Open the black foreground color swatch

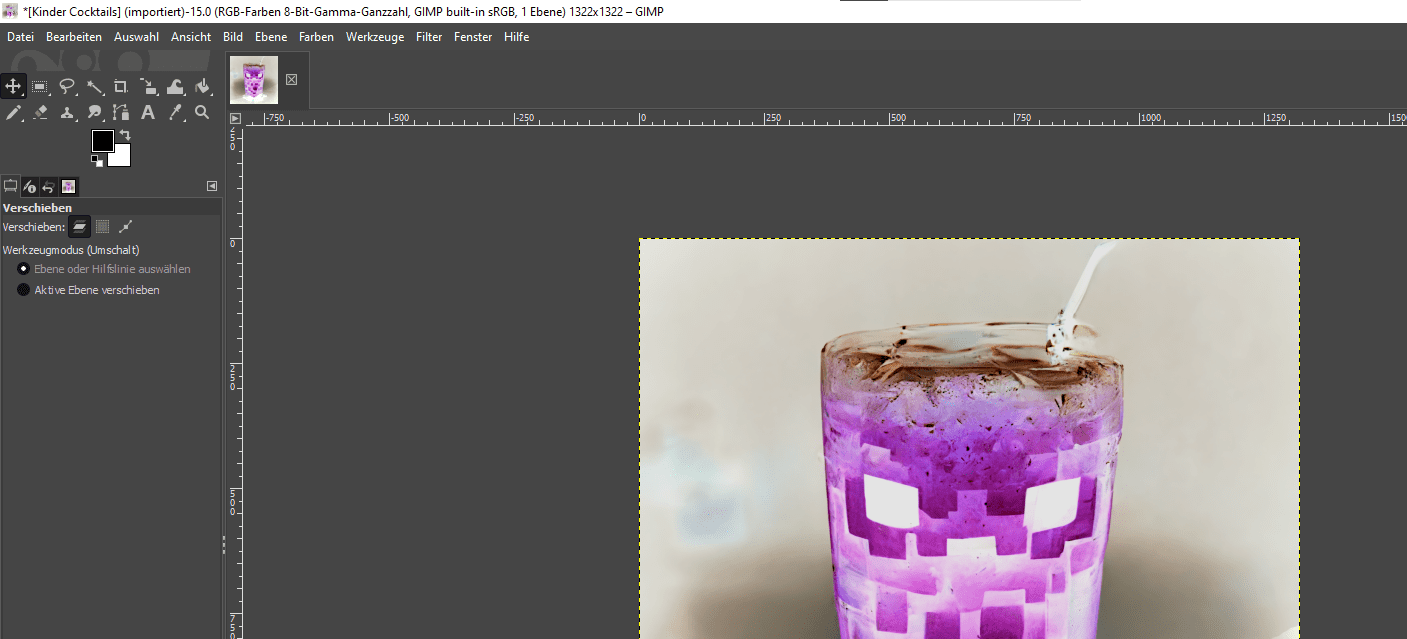coord(103,141)
